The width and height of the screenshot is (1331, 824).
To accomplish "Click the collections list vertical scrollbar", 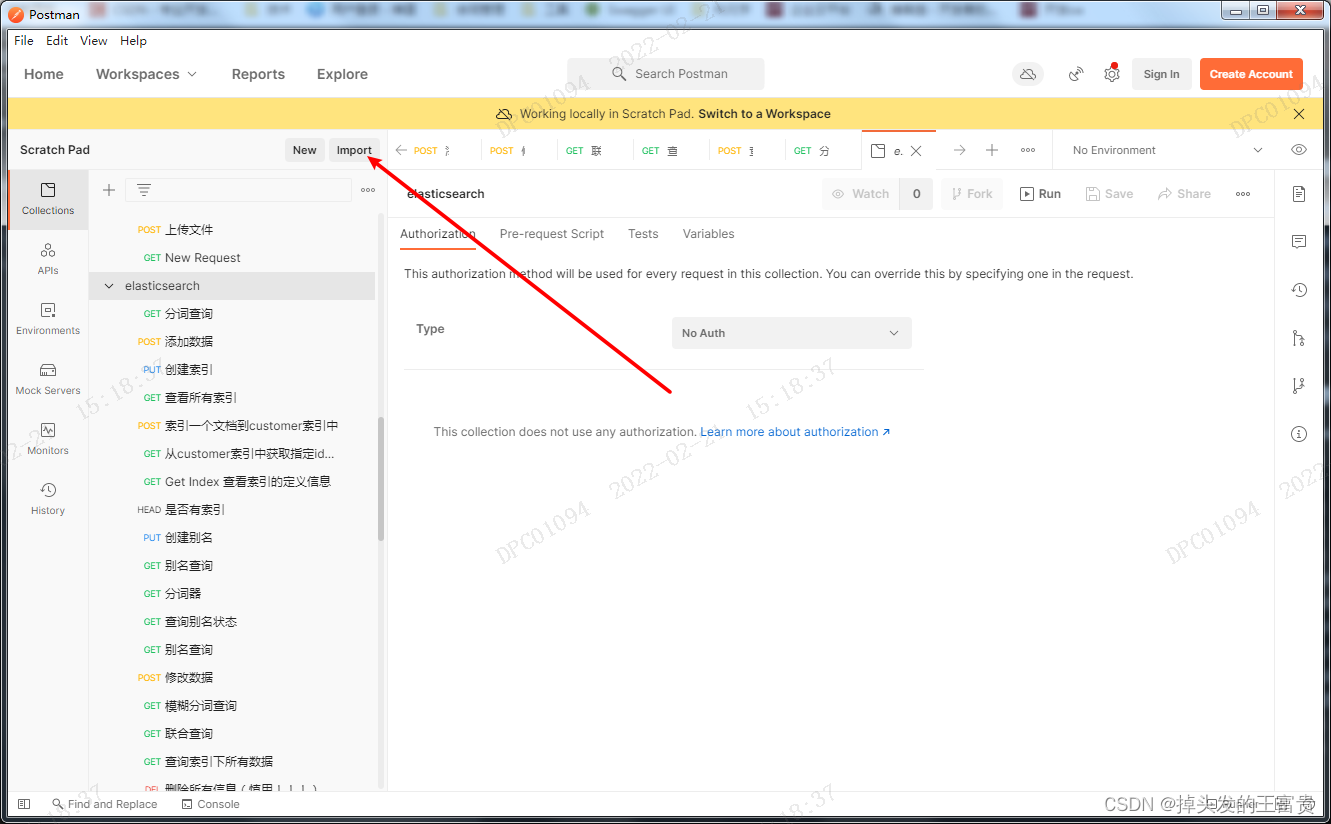I will pos(381,480).
